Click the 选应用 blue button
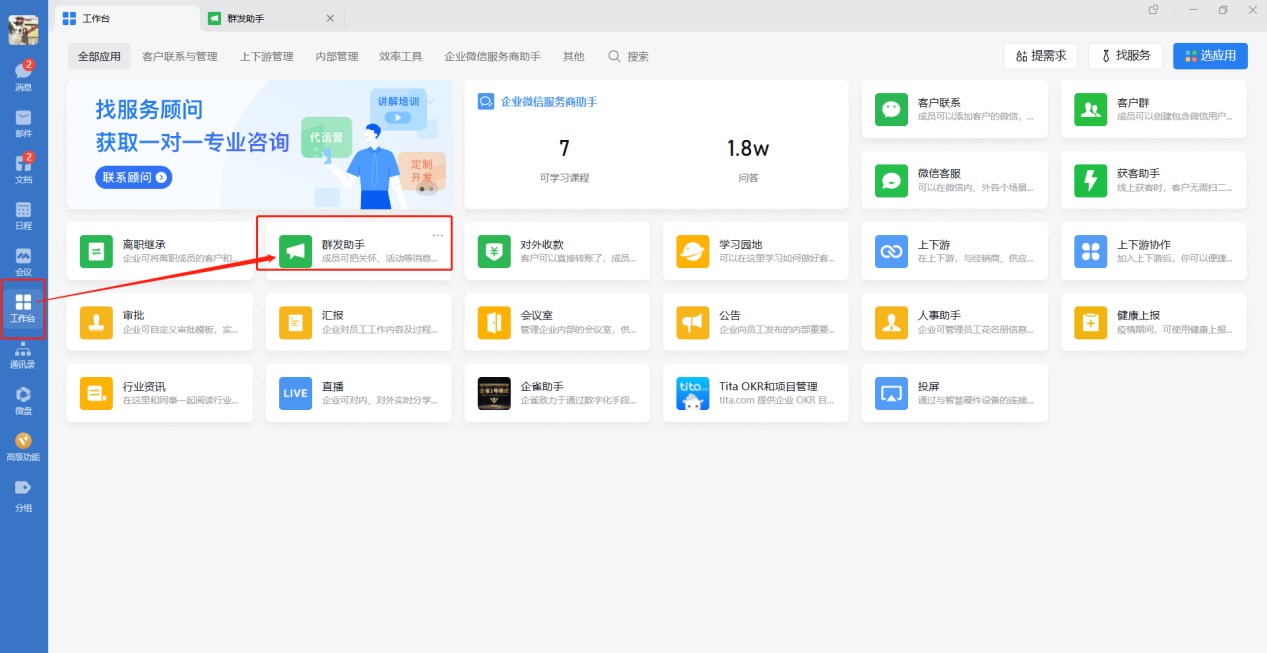This screenshot has width=1267, height=653. pos(1210,56)
